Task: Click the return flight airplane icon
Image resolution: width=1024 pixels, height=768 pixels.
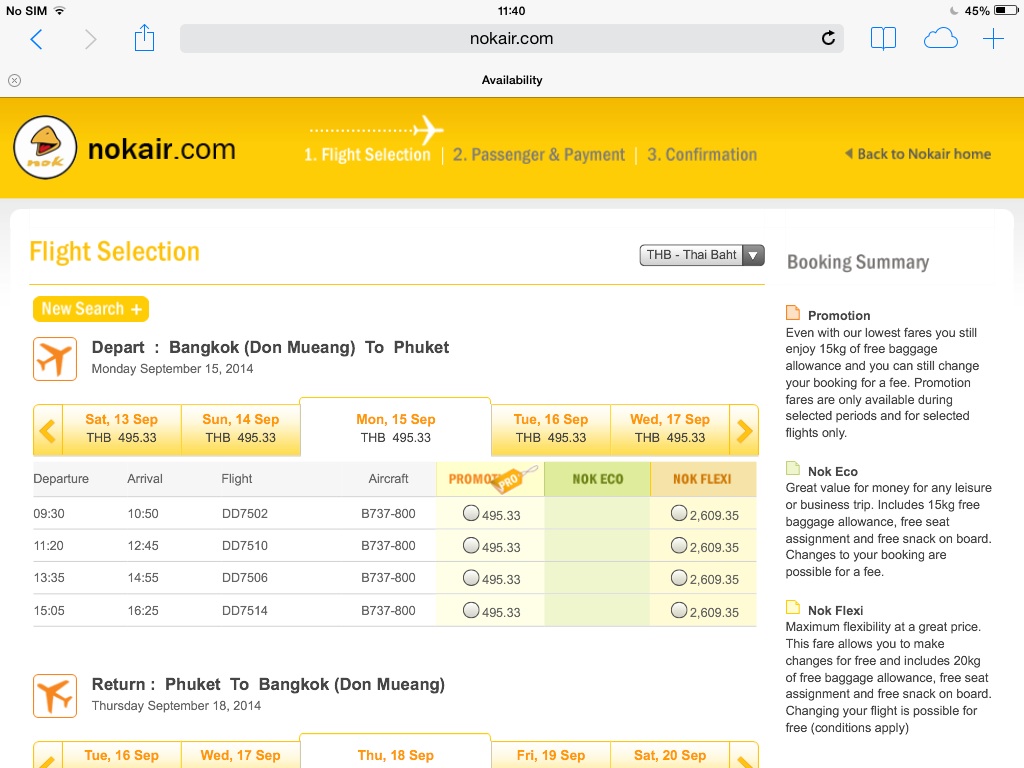Action: pyautogui.click(x=55, y=696)
